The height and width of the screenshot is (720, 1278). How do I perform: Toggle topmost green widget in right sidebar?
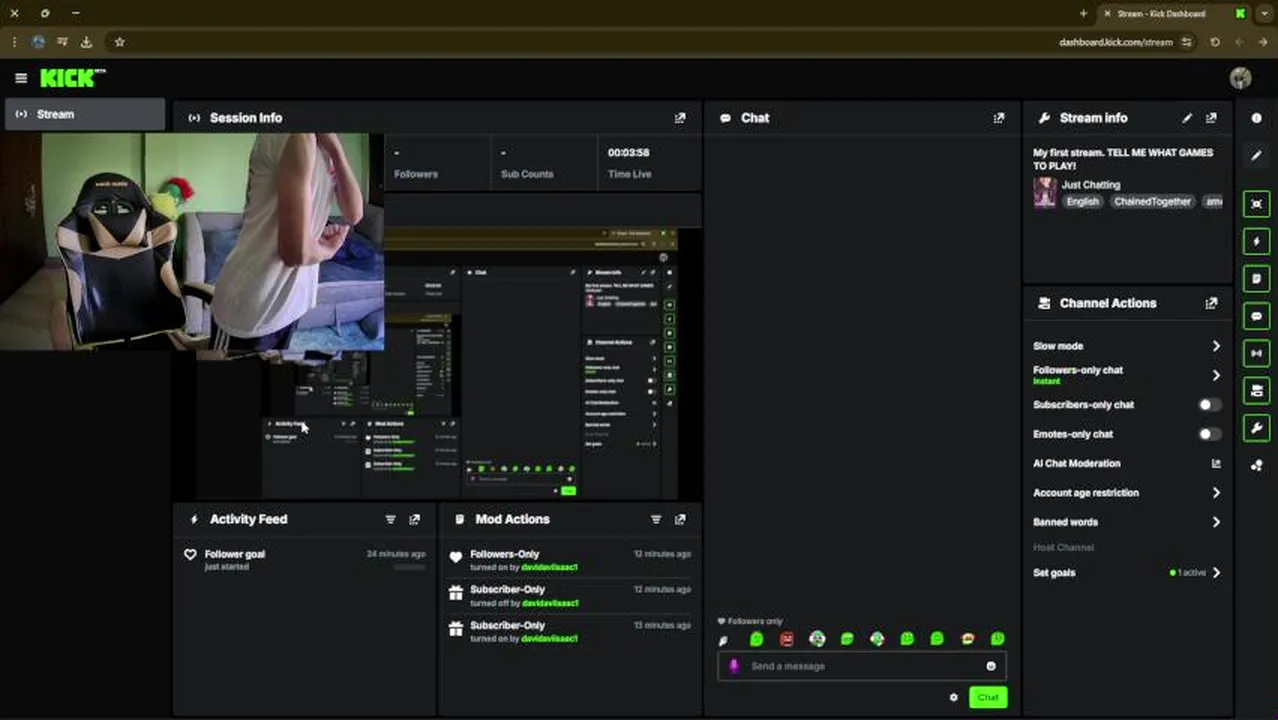coord(1257,203)
